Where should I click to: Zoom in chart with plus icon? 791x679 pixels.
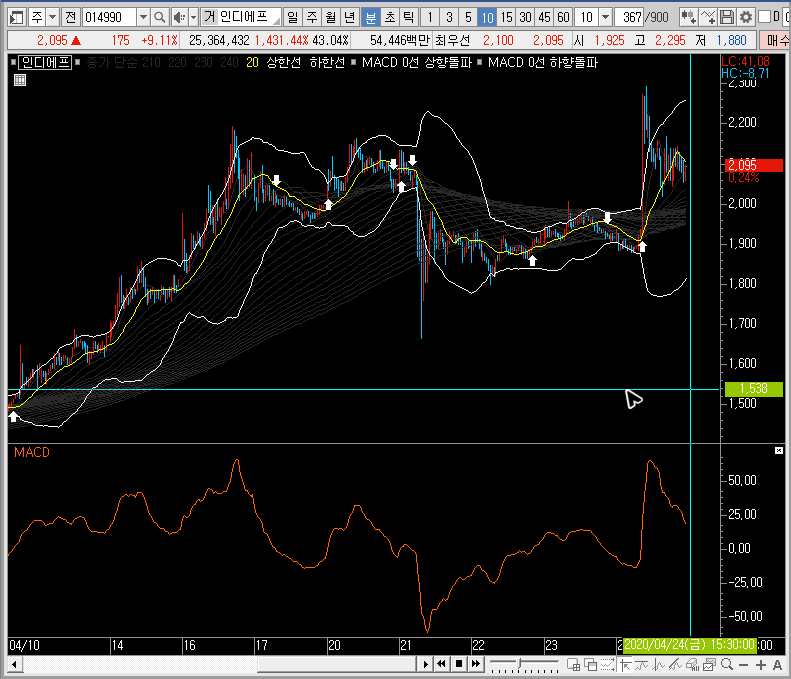coord(761,665)
